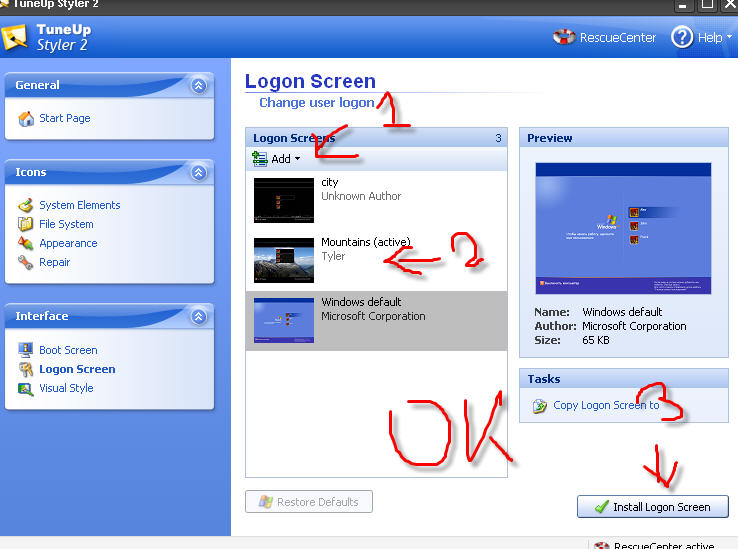738x549 pixels.
Task: Click the Start Page house icon
Action: 26,119
